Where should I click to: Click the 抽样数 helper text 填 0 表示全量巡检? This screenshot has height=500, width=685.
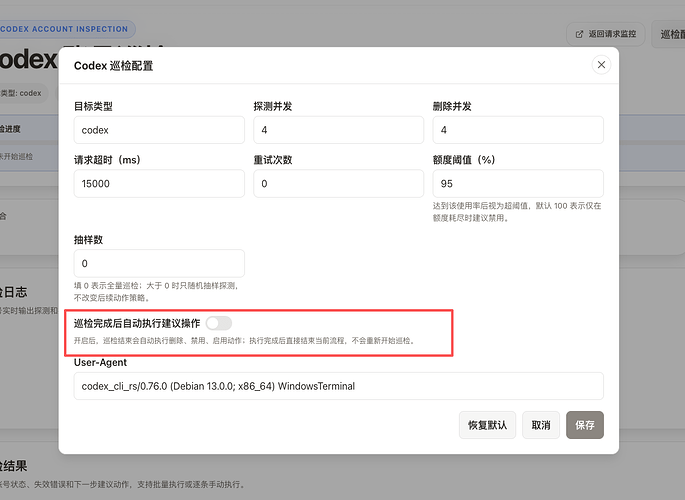click(x=156, y=292)
